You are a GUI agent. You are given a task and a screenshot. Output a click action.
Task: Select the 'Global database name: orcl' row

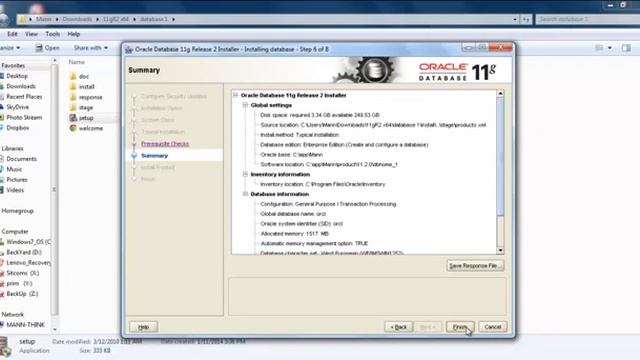click(x=293, y=214)
